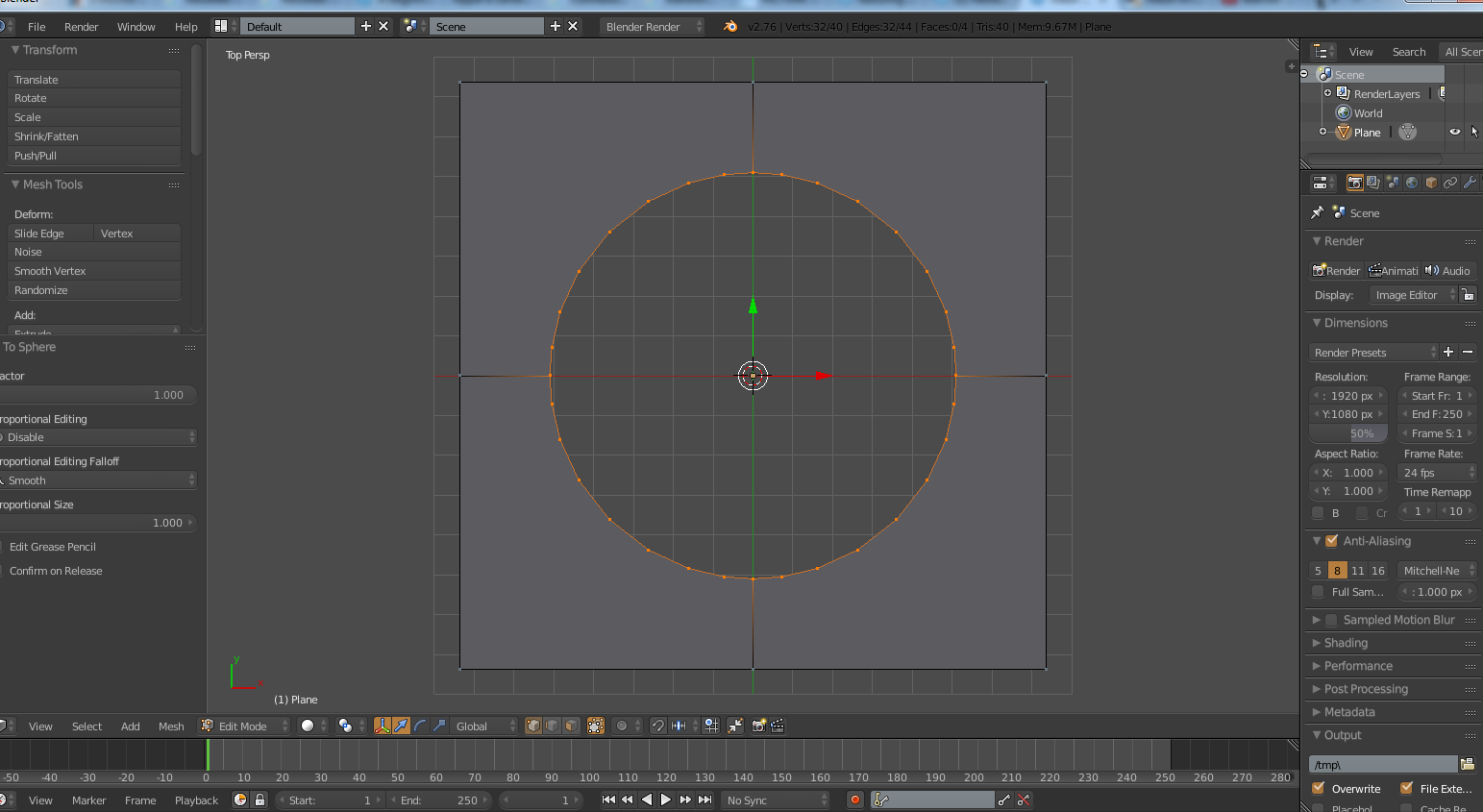Click the Randomize button
Viewport: 1483px width, 812px height.
point(94,290)
